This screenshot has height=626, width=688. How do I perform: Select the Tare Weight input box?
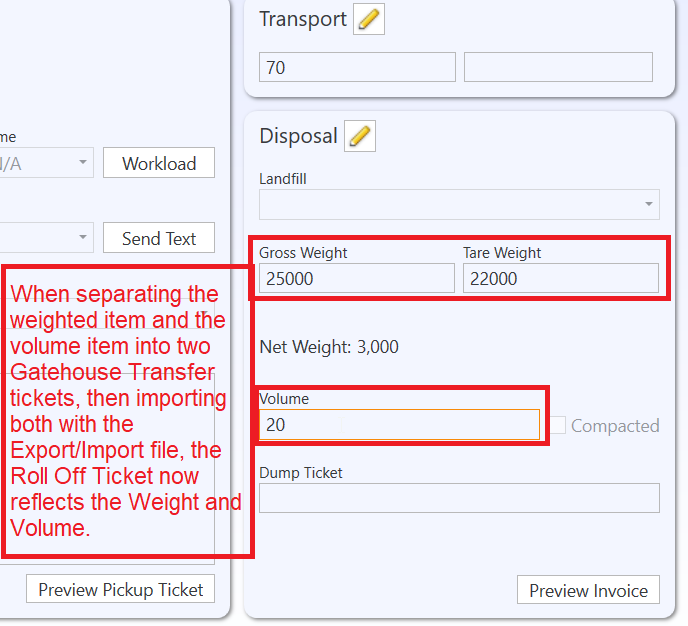tap(560, 279)
